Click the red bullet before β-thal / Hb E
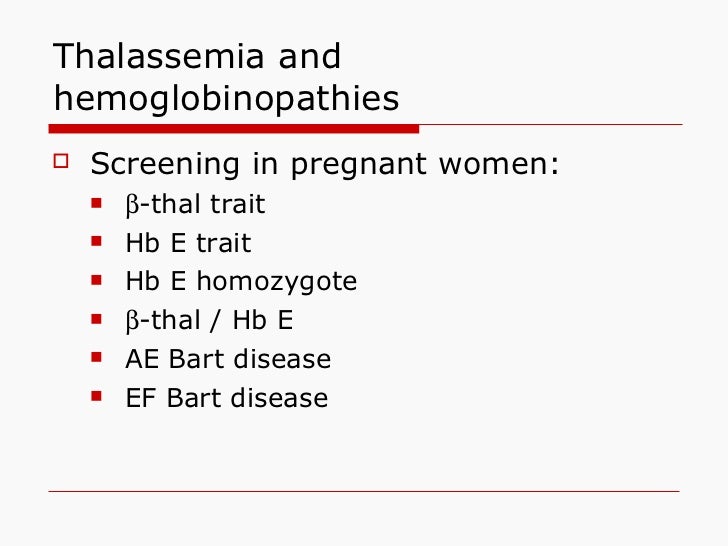The width and height of the screenshot is (728, 546). (x=97, y=319)
